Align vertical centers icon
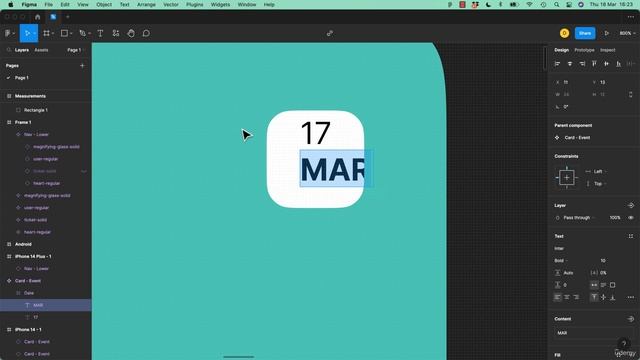 (607, 64)
